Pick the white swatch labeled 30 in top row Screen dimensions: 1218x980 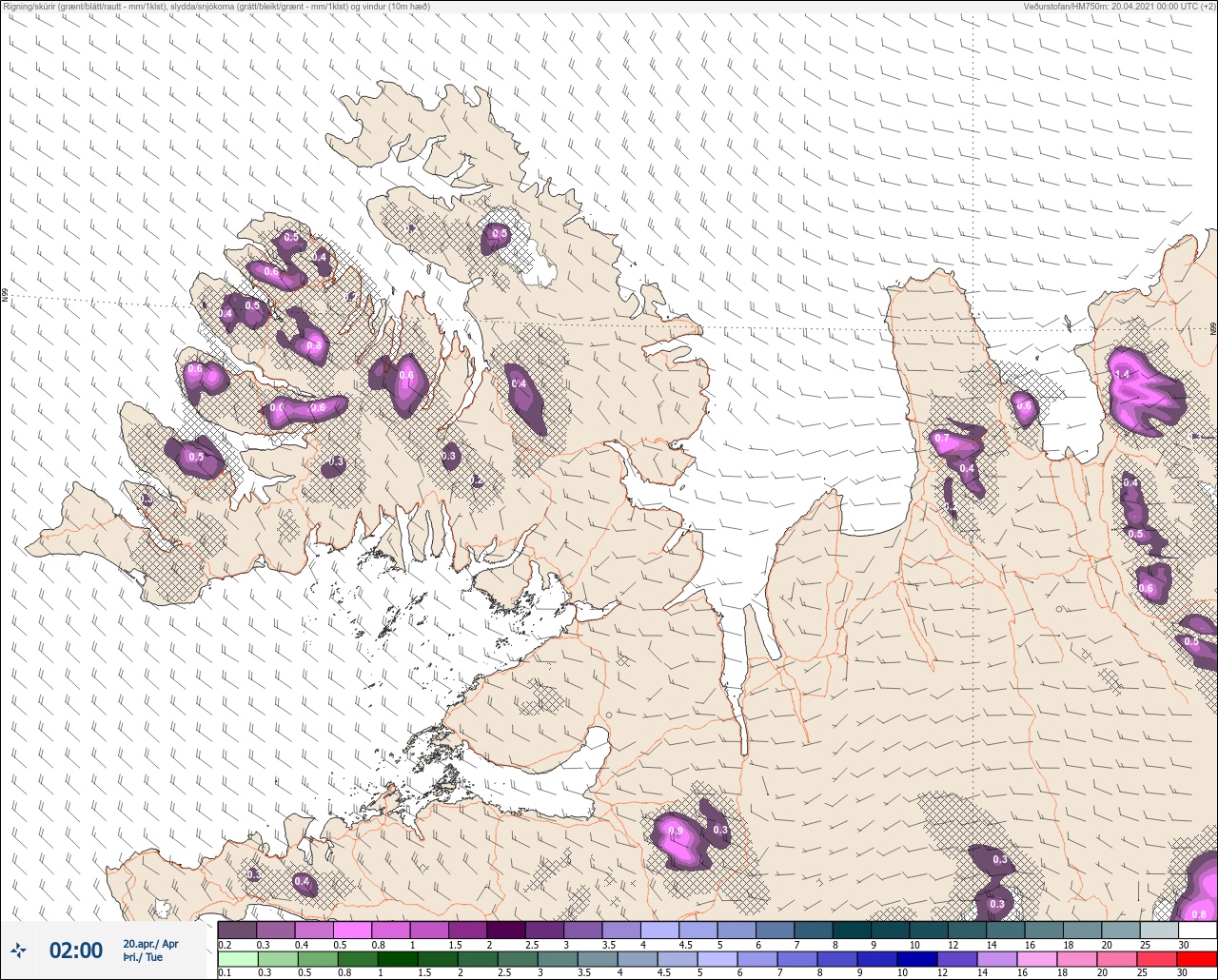point(1198,930)
